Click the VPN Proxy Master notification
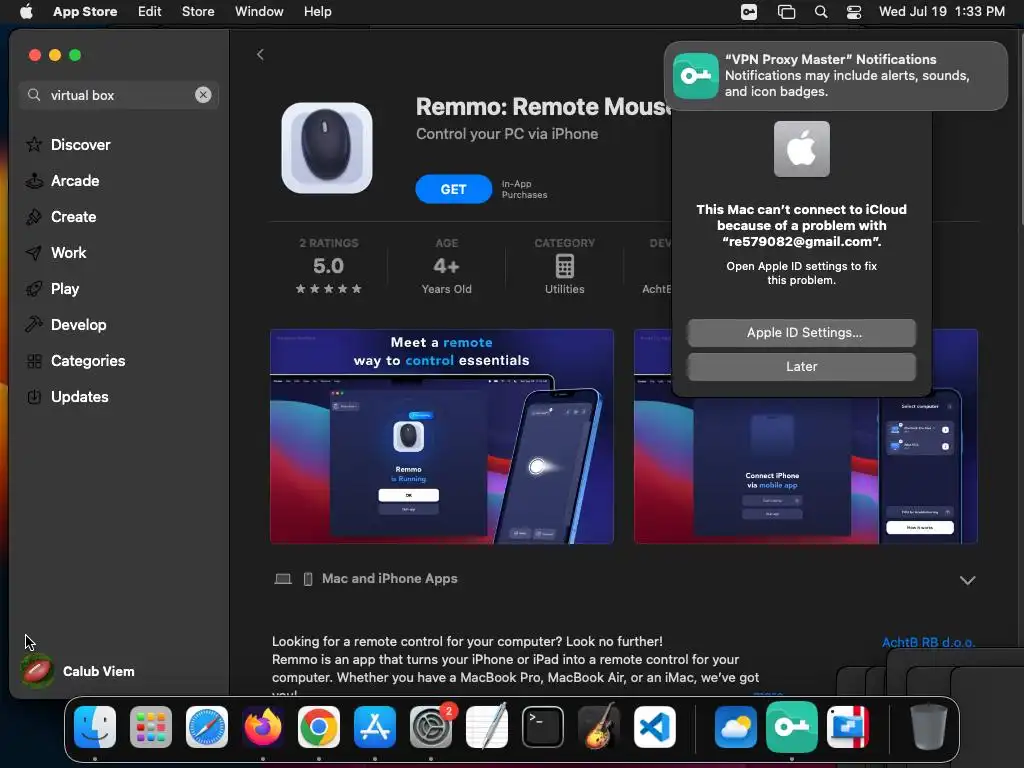 tap(835, 76)
